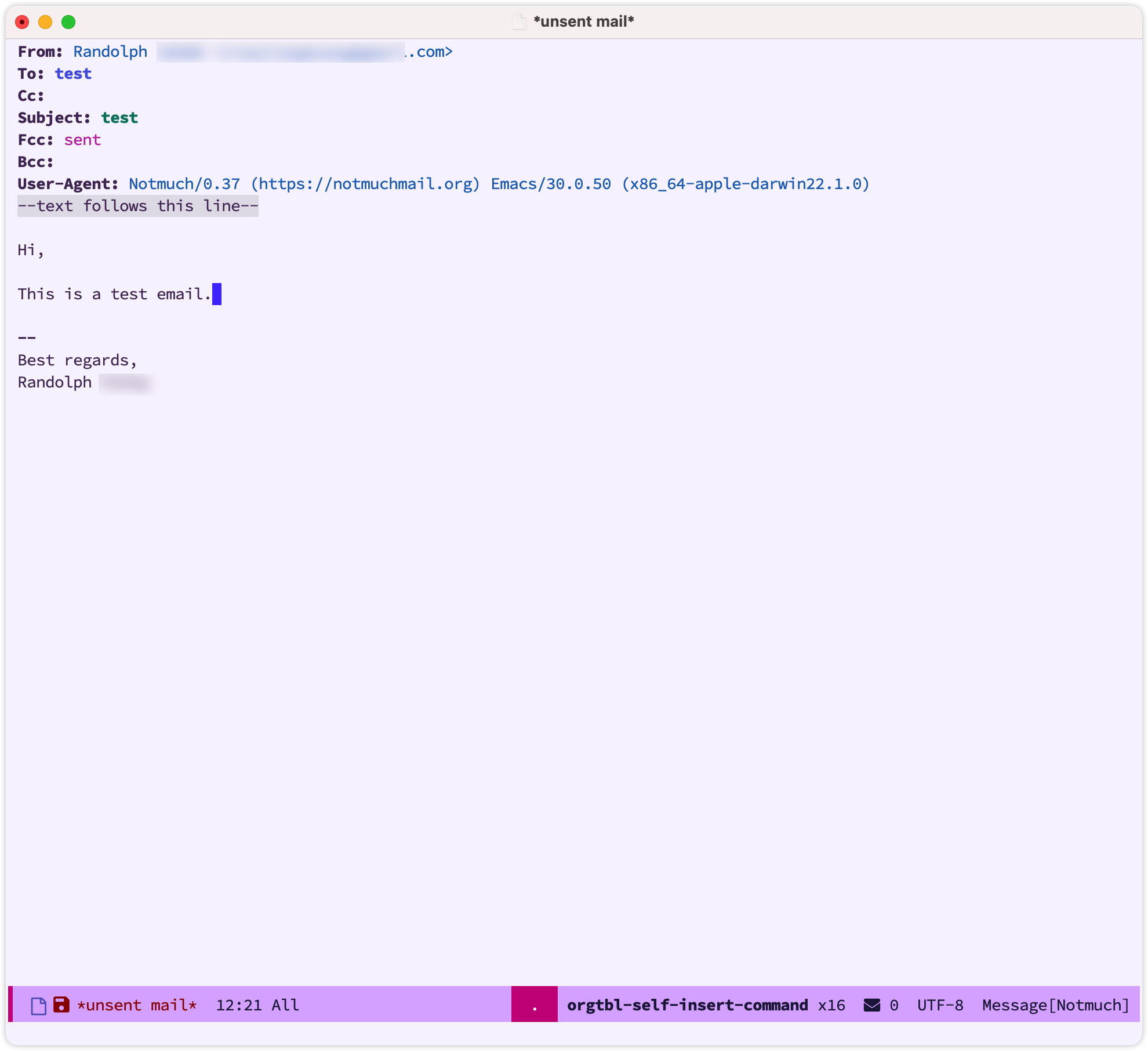Minimize the window with the yellow button
Image resolution: width=1148 pixels, height=1051 pixels.
45,22
